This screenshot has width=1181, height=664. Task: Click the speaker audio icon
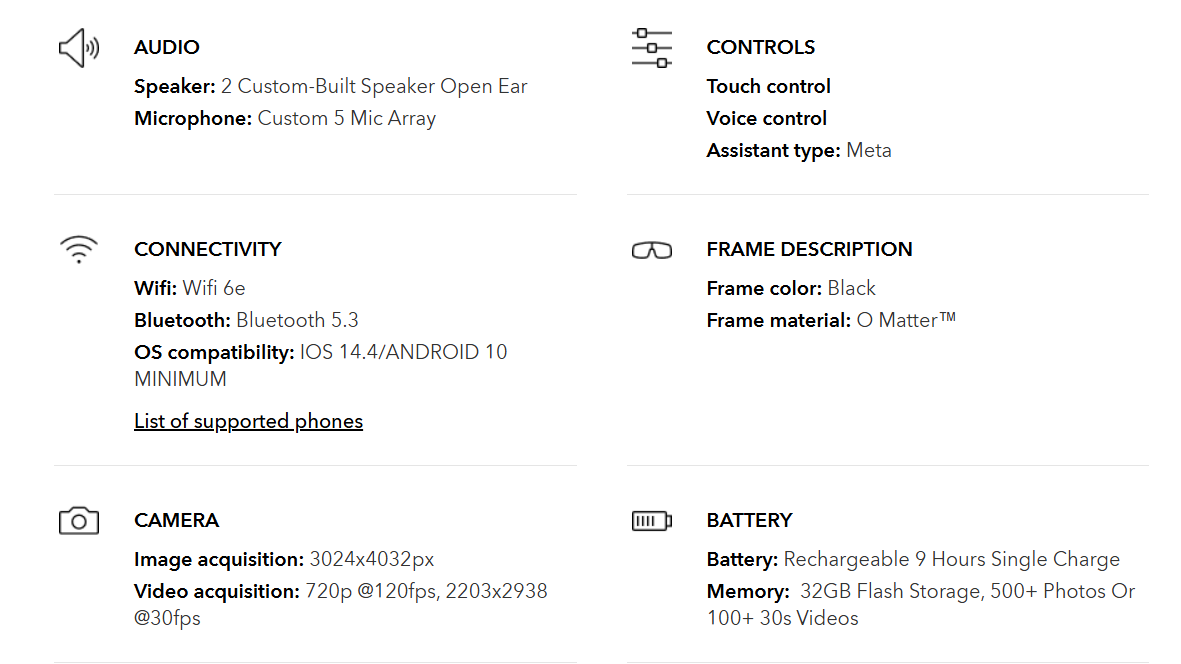coord(79,48)
